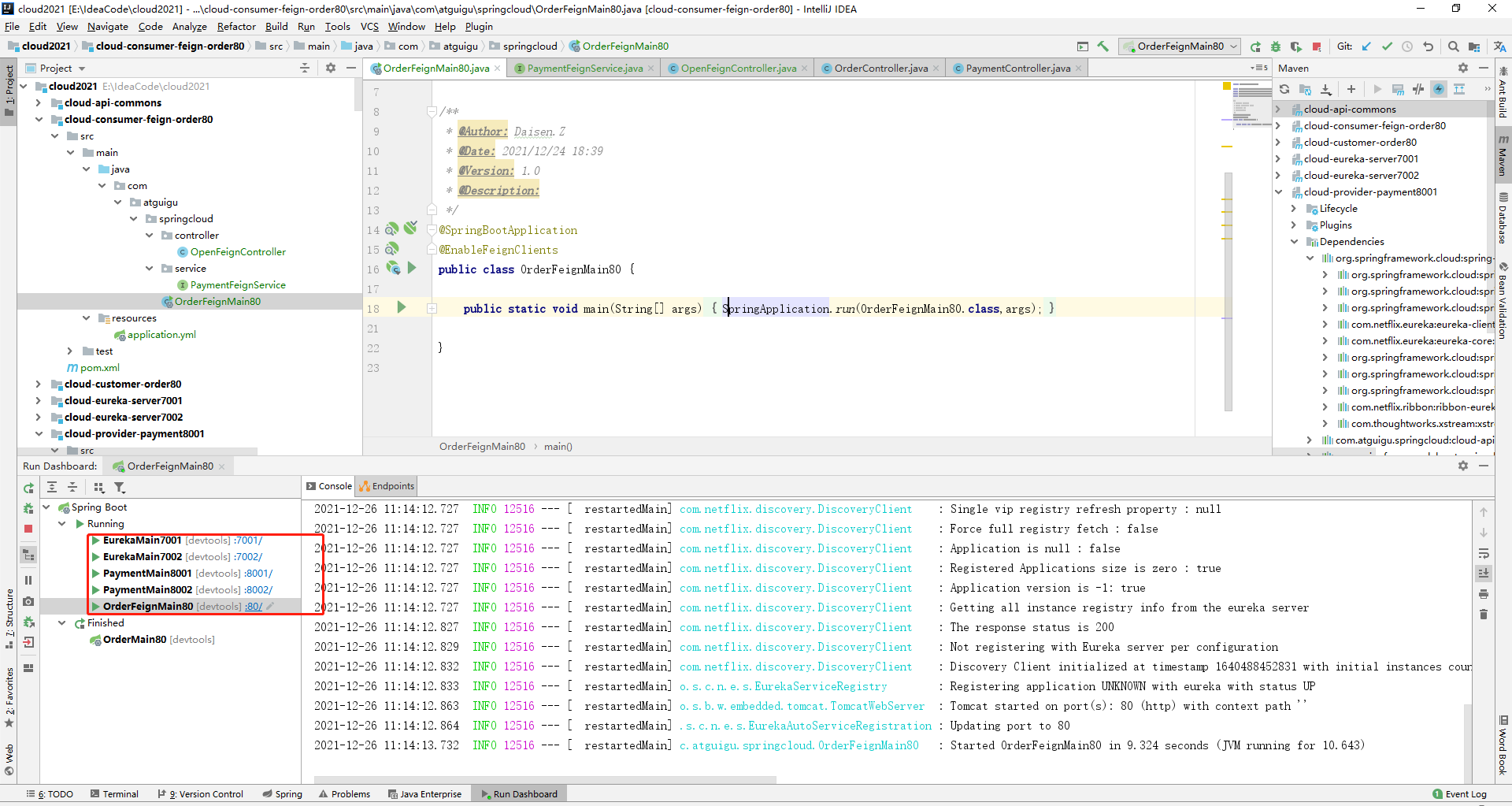The width and height of the screenshot is (1512, 806).
Task: Click Maven Download Sources icon
Action: point(1326,89)
